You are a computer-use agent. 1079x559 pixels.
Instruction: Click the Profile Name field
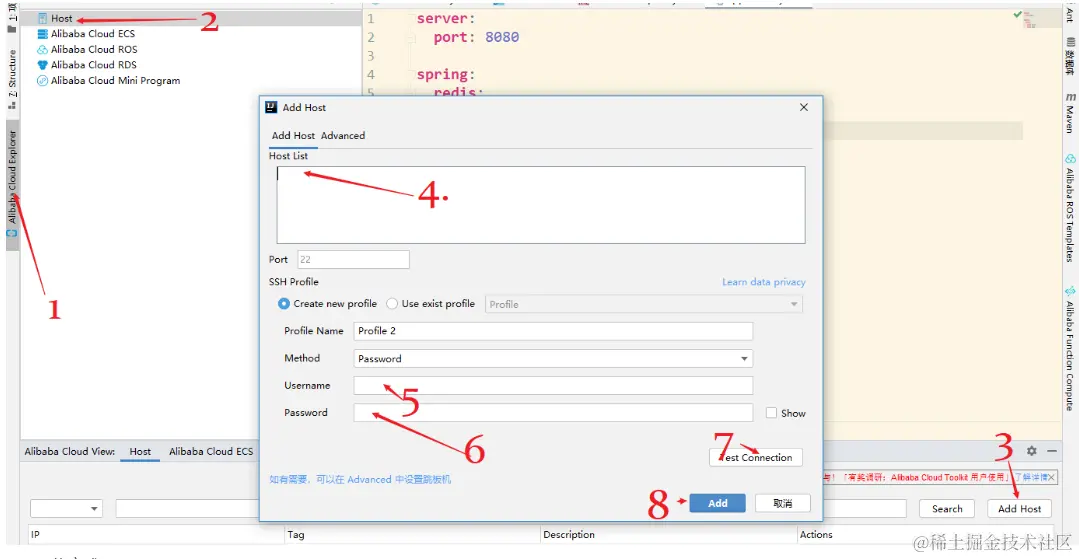tap(553, 330)
